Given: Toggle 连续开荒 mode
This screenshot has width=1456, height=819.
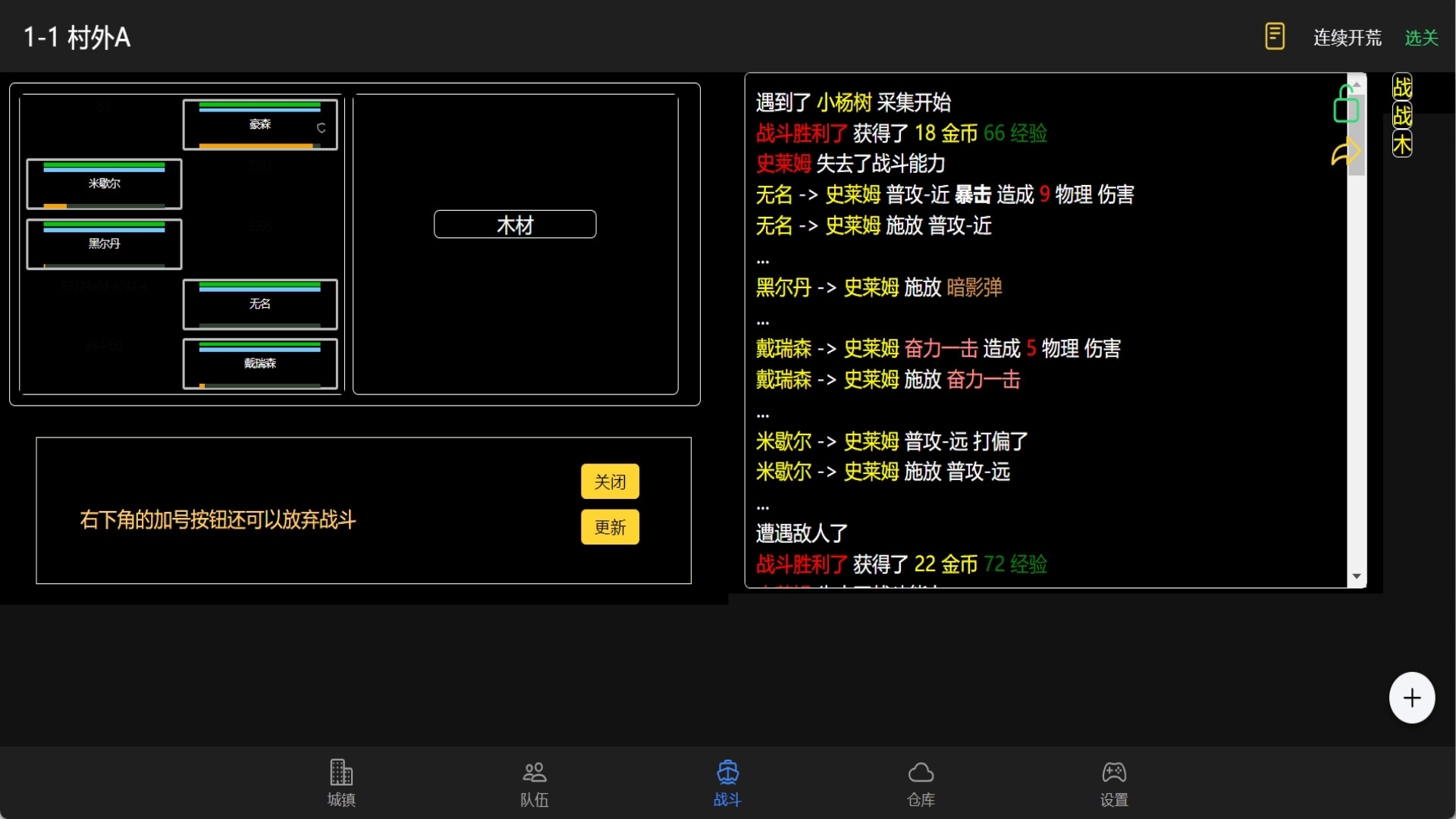Looking at the screenshot, I should (1347, 37).
